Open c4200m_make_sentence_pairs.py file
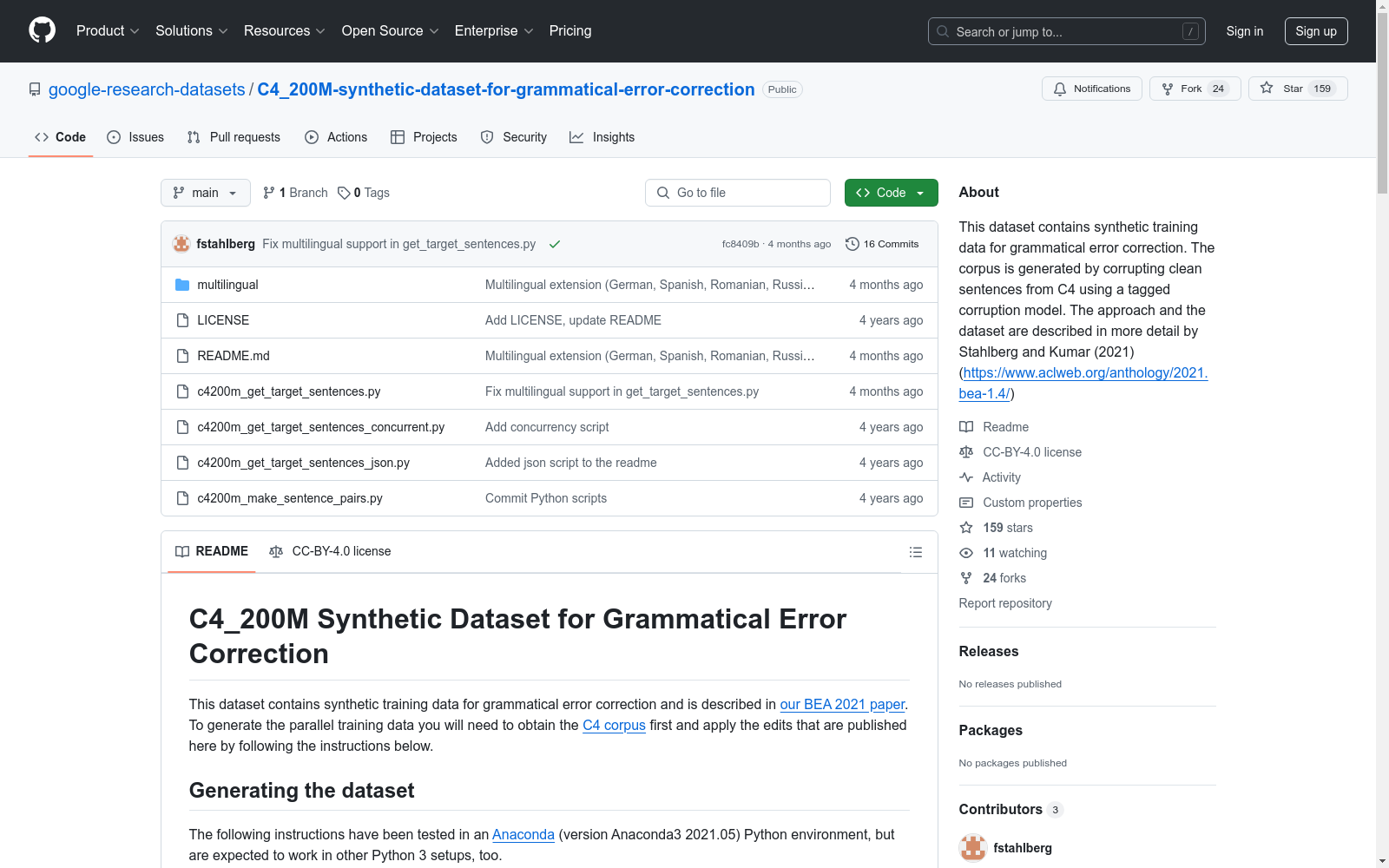Image resolution: width=1389 pixels, height=868 pixels. pos(290,498)
